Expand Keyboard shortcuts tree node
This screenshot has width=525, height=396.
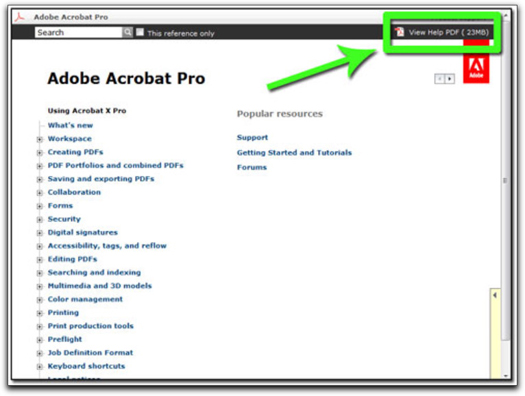tap(40, 367)
